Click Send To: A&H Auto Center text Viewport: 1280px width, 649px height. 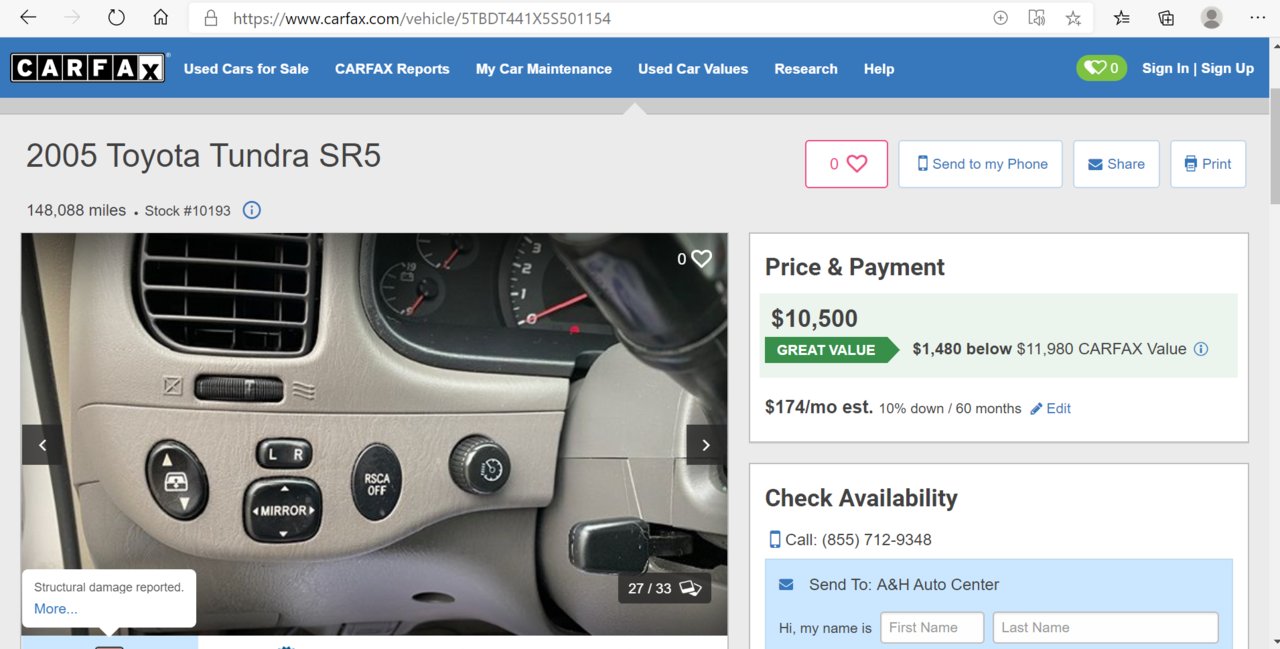pos(904,585)
